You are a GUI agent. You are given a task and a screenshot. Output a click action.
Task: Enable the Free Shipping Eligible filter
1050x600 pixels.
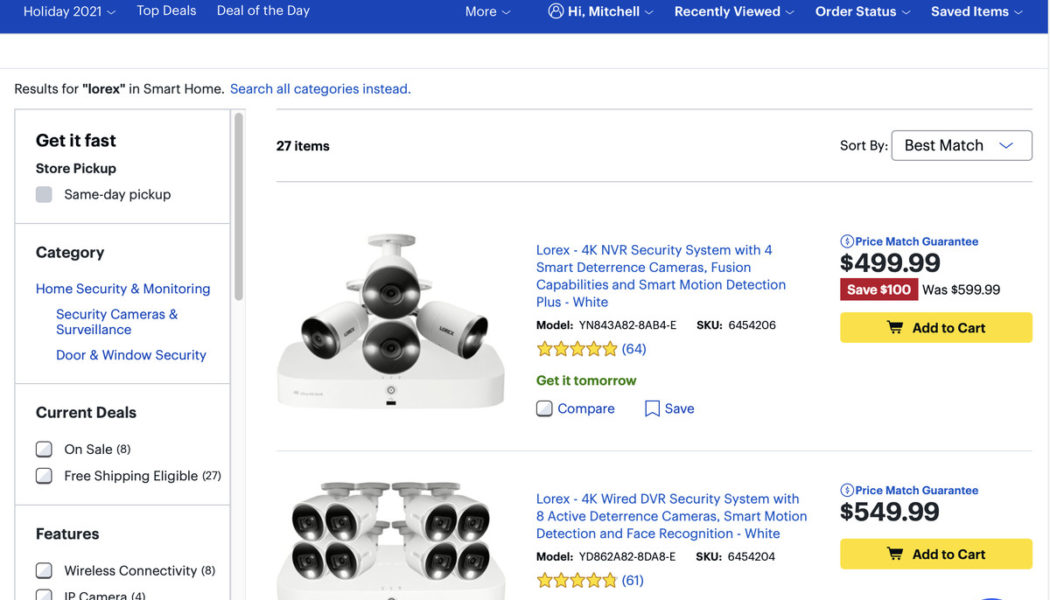(x=44, y=476)
